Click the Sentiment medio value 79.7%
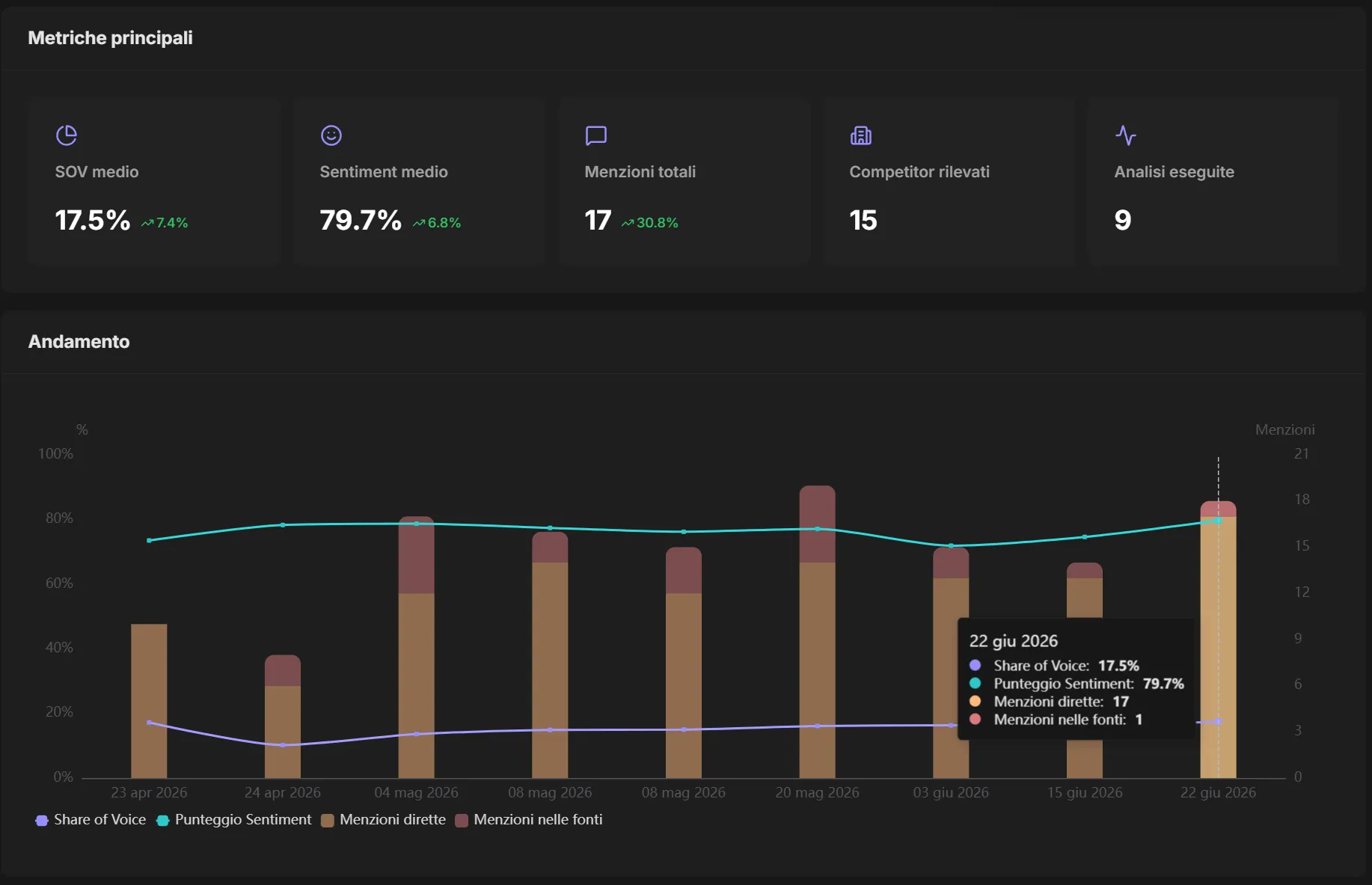The image size is (1372, 885). (361, 221)
